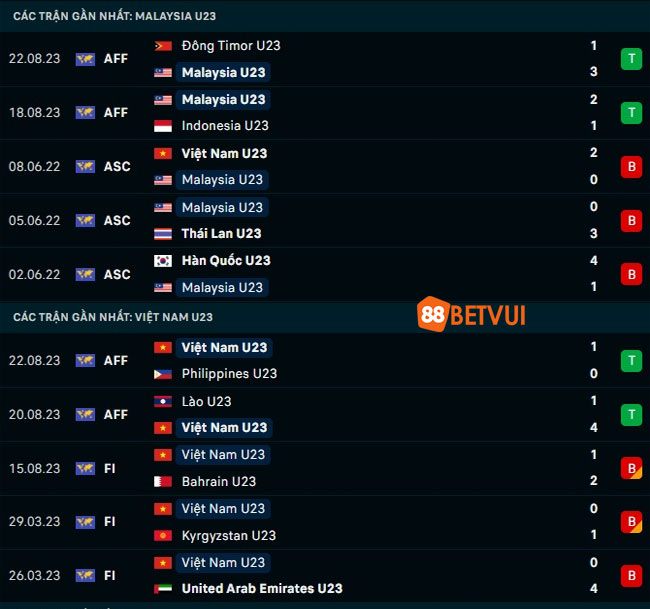Click the B badge for the Bahrain match
Screen dimensions: 650x609
pos(631,468)
